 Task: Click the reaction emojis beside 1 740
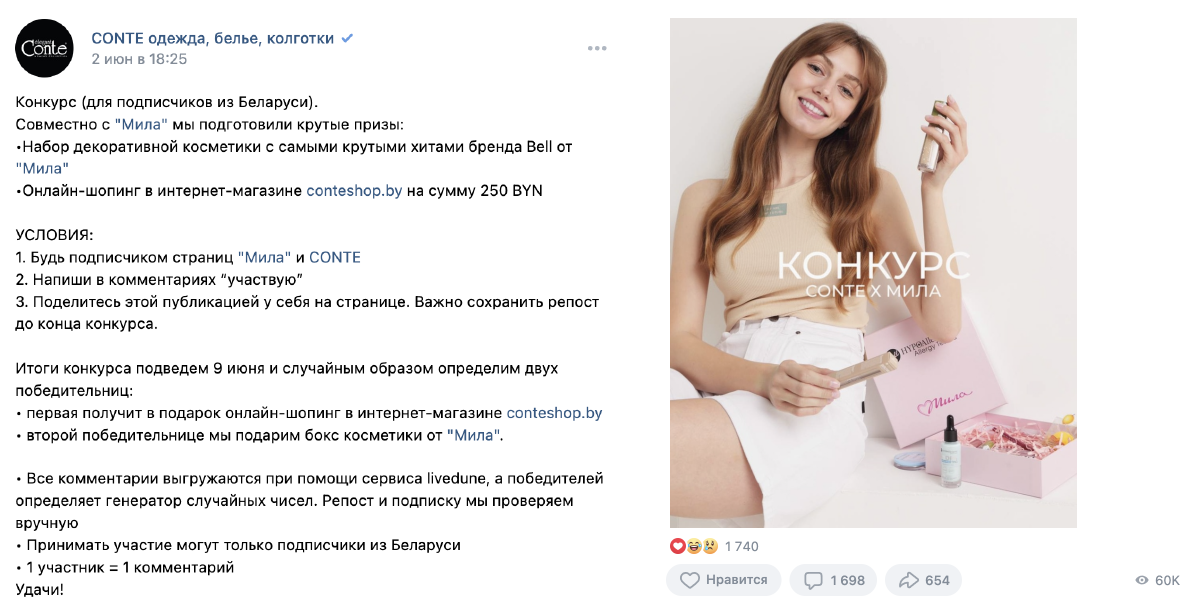pos(694,546)
